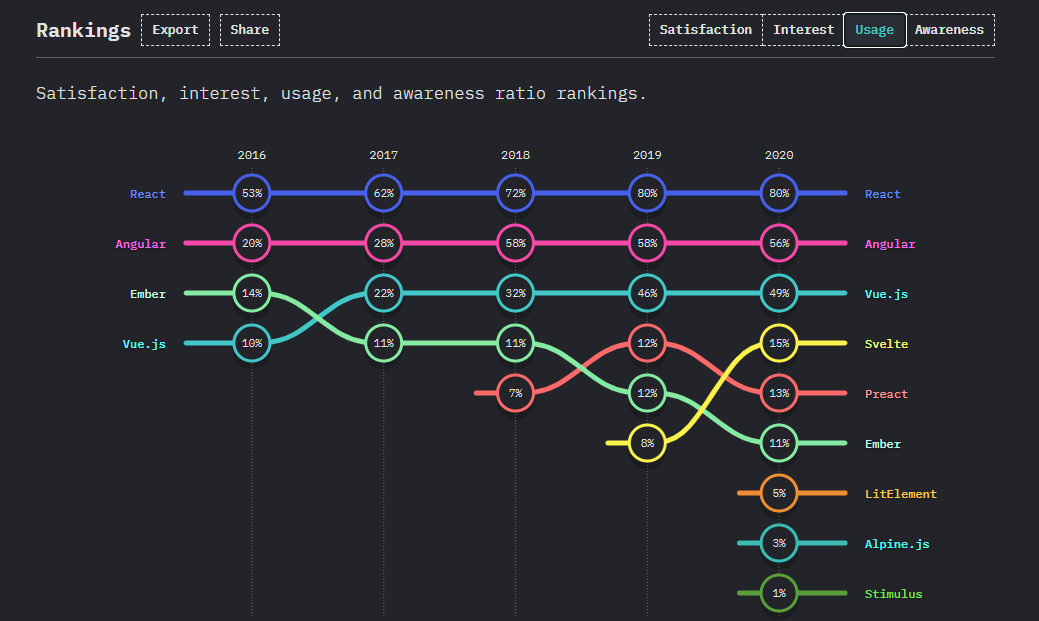Click the left-side Vue.js label

click(144, 344)
